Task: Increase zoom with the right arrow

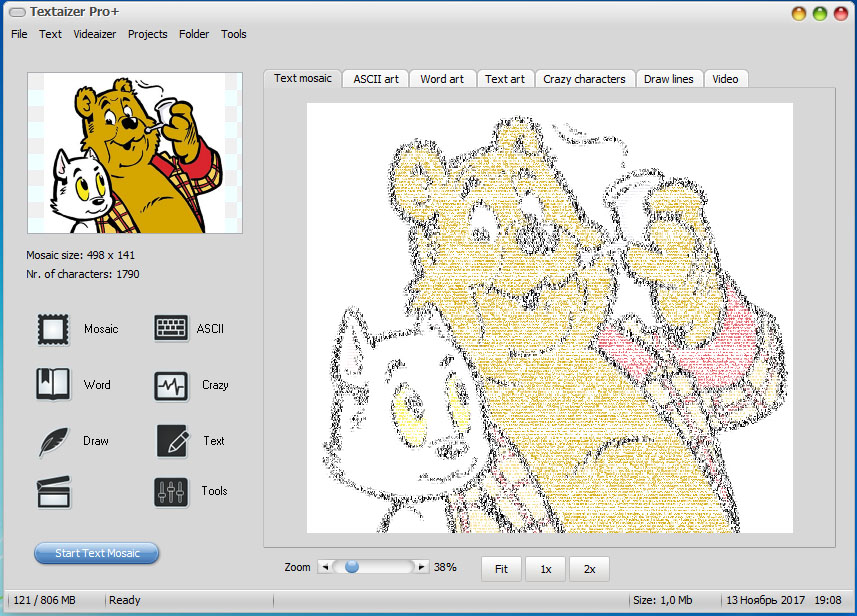Action: (421, 567)
